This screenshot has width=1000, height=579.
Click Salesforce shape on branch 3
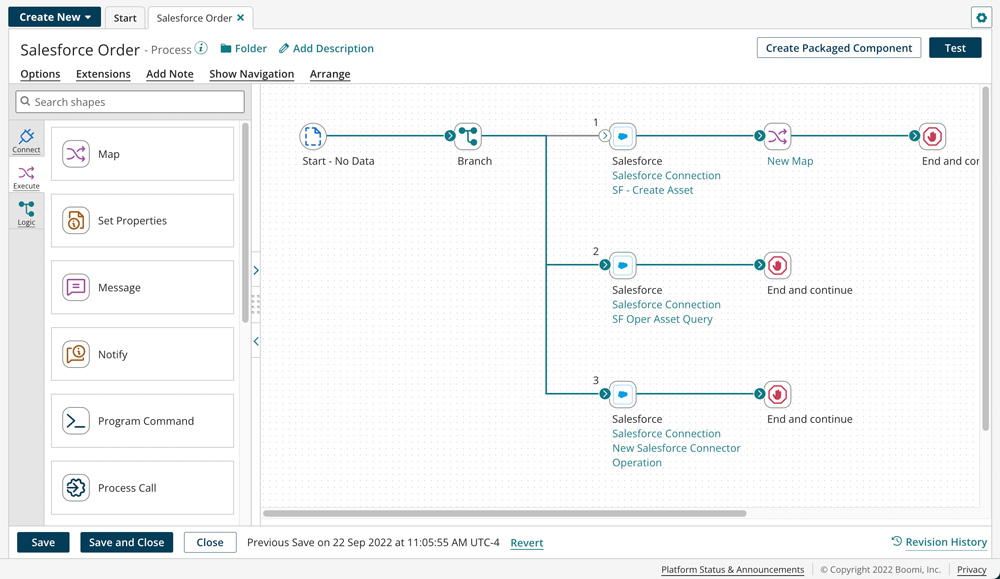[622, 394]
